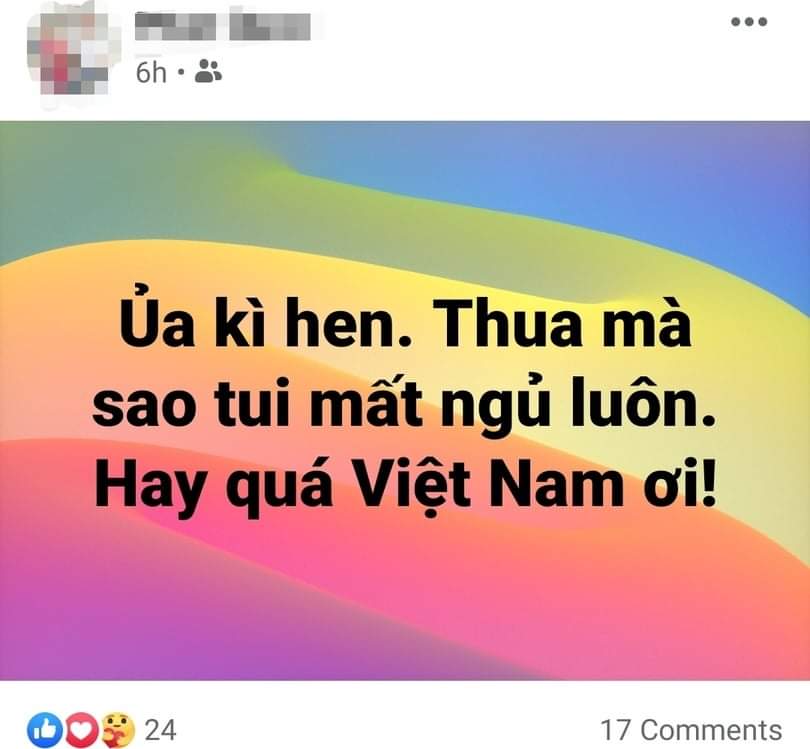Open the list of 24 reactions

pyautogui.click(x=160, y=730)
